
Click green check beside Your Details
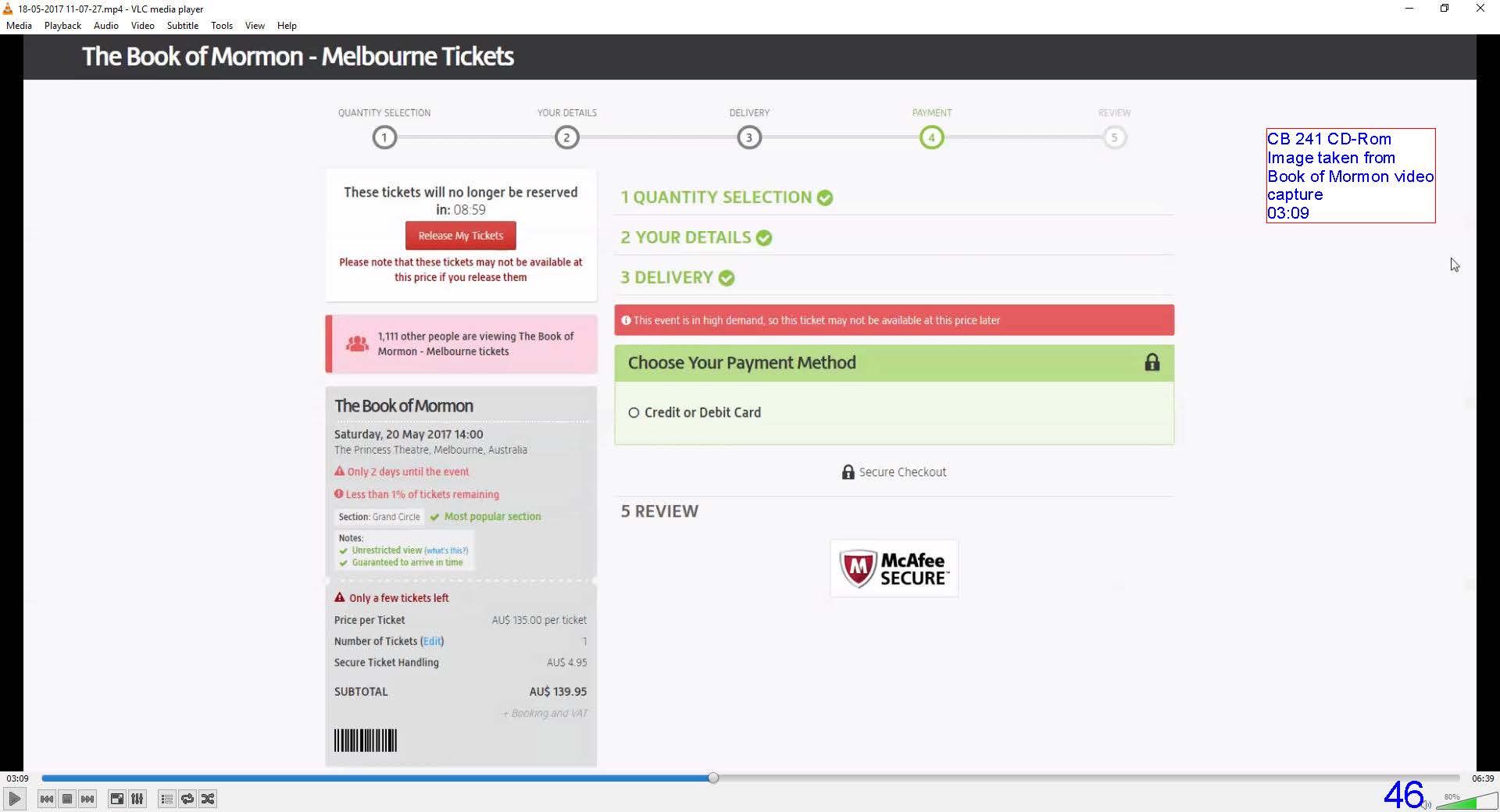point(763,238)
